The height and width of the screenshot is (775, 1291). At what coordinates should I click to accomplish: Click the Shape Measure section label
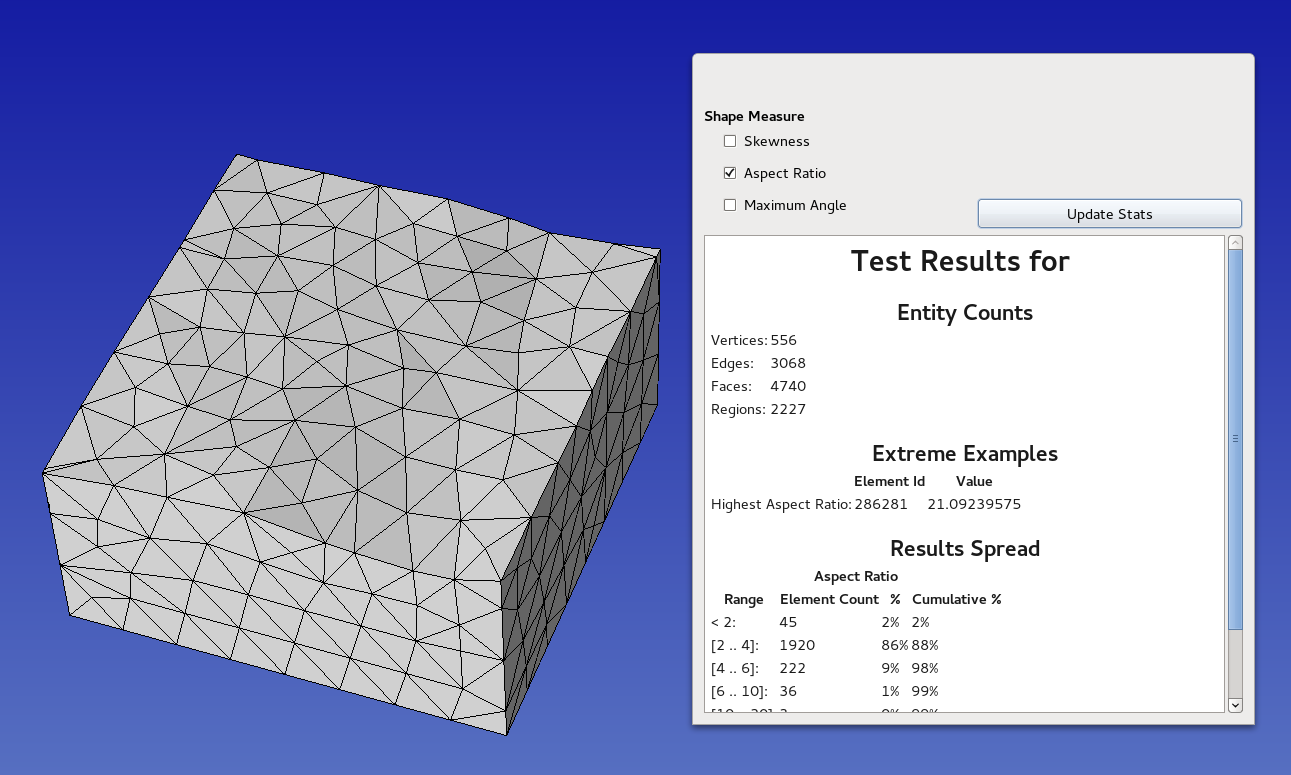pyautogui.click(x=754, y=116)
